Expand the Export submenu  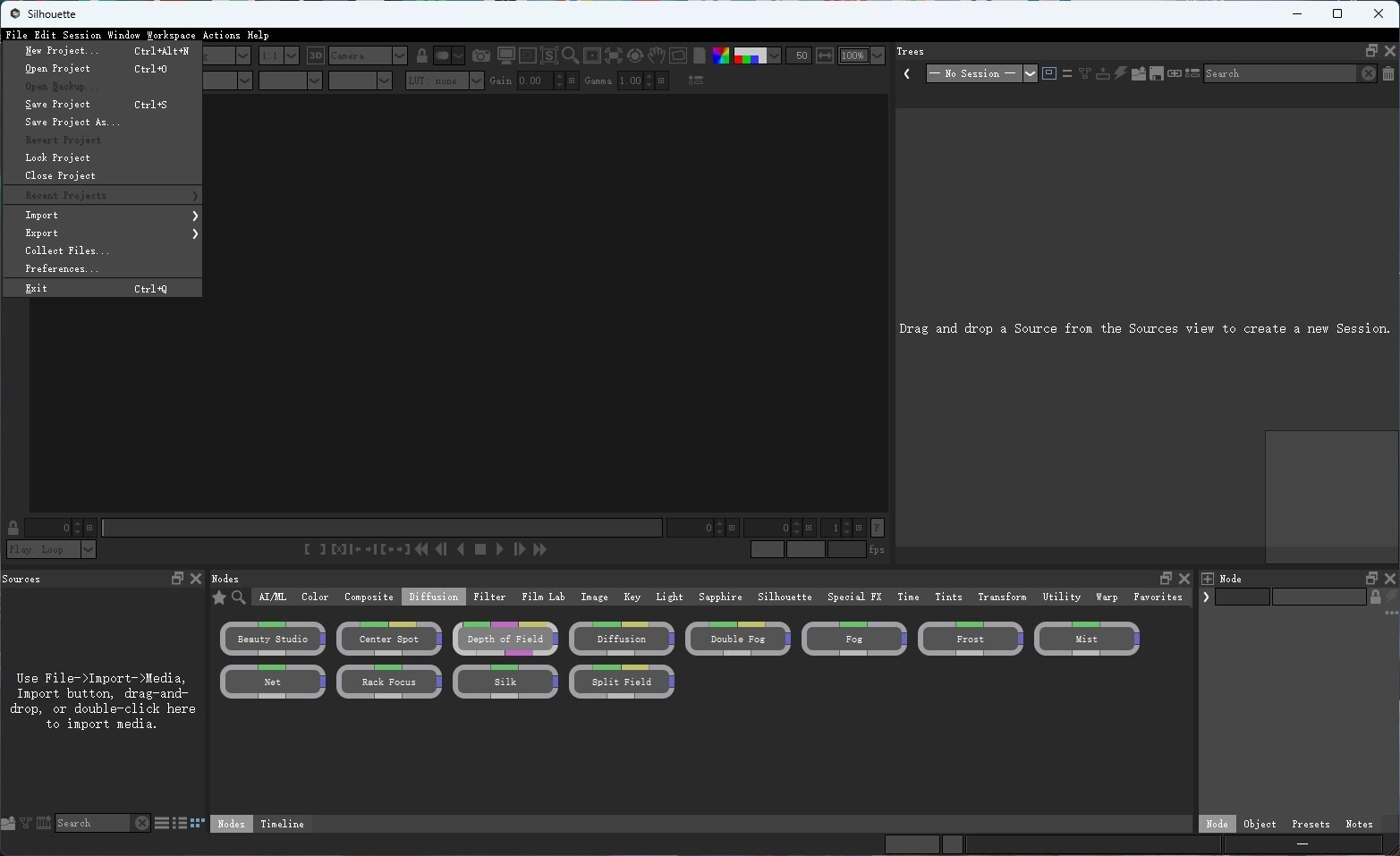[x=102, y=233]
